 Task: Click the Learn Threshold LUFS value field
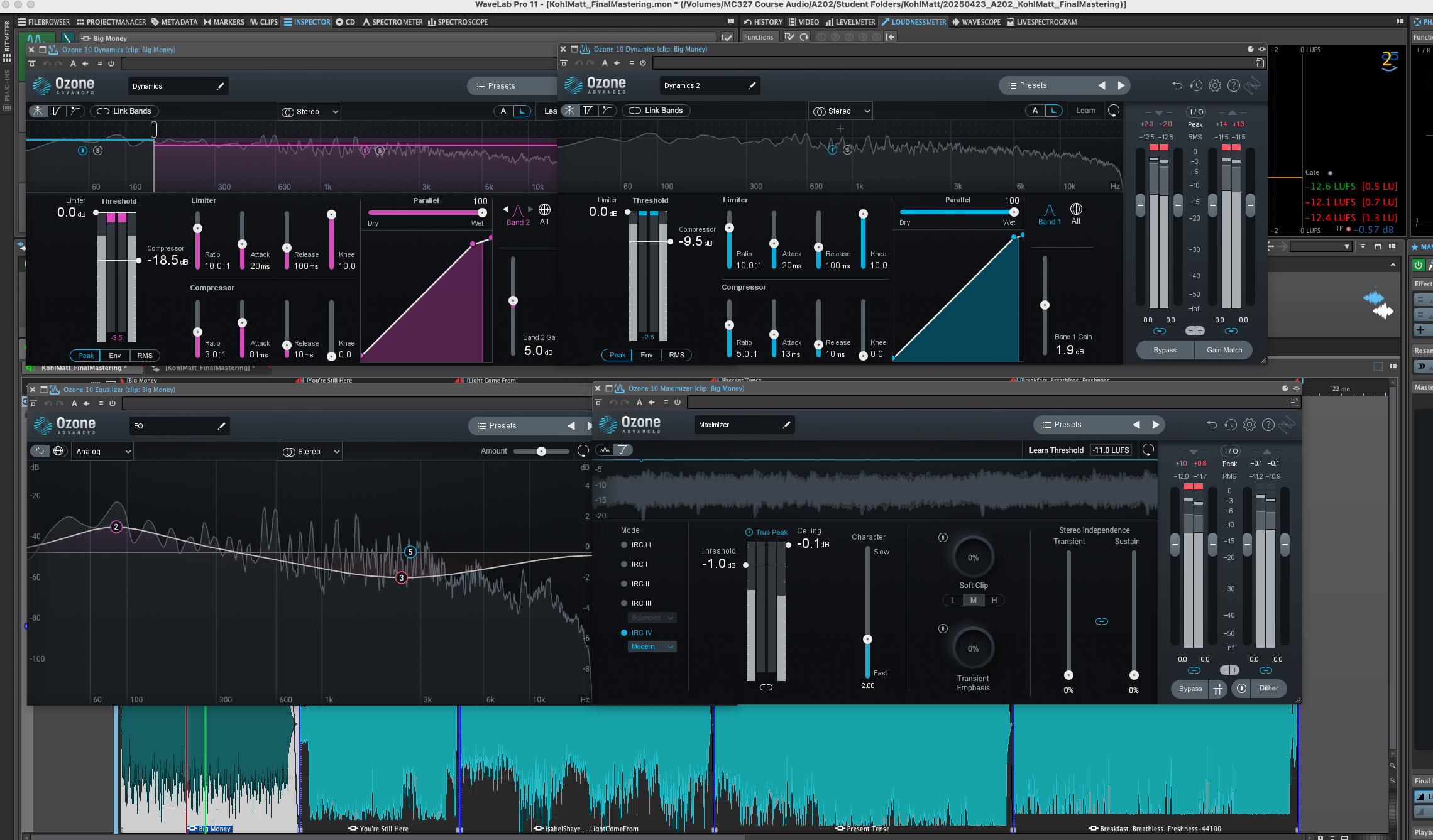click(x=1111, y=450)
